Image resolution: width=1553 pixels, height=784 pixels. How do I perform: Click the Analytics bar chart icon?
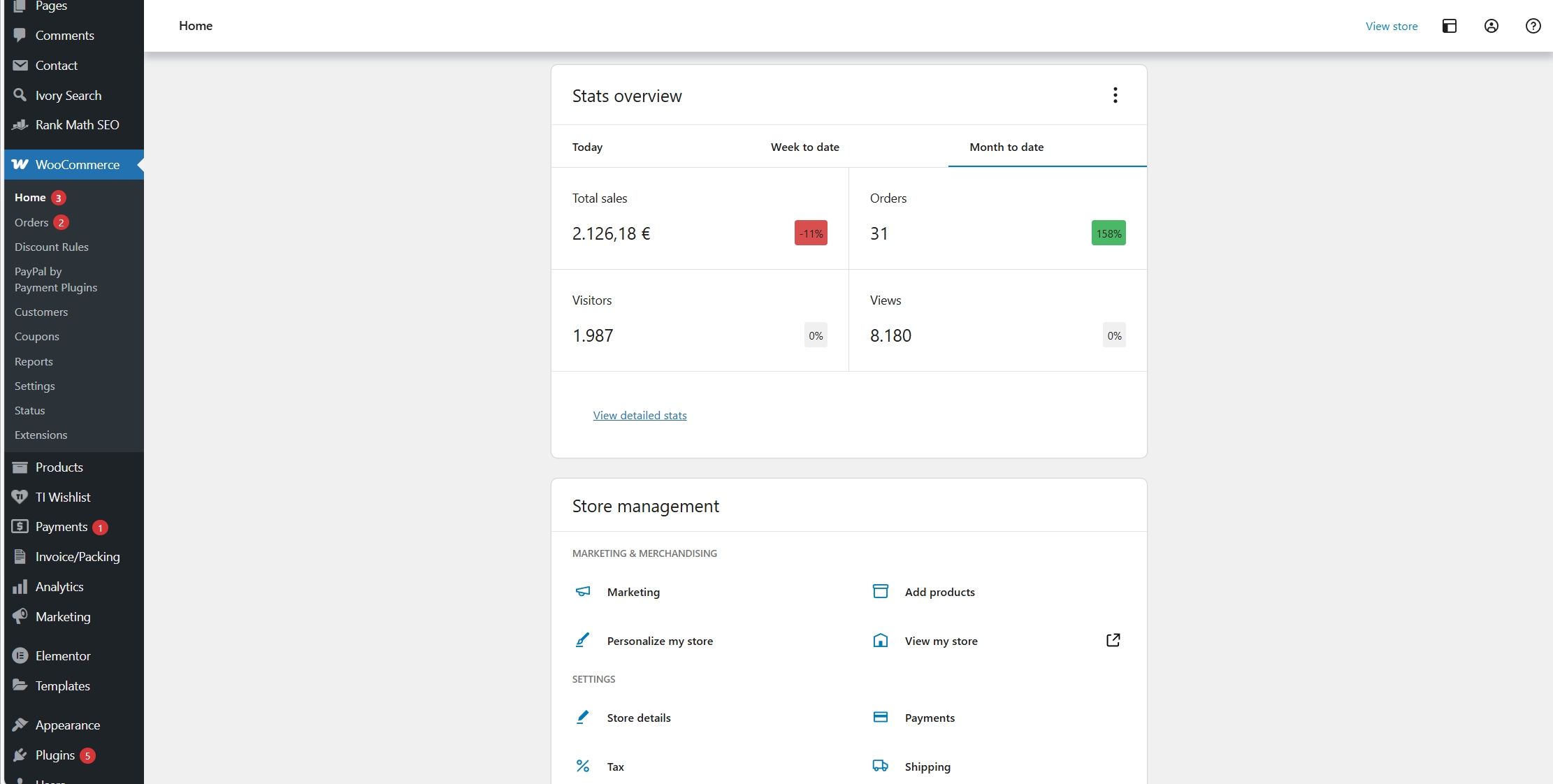20,586
